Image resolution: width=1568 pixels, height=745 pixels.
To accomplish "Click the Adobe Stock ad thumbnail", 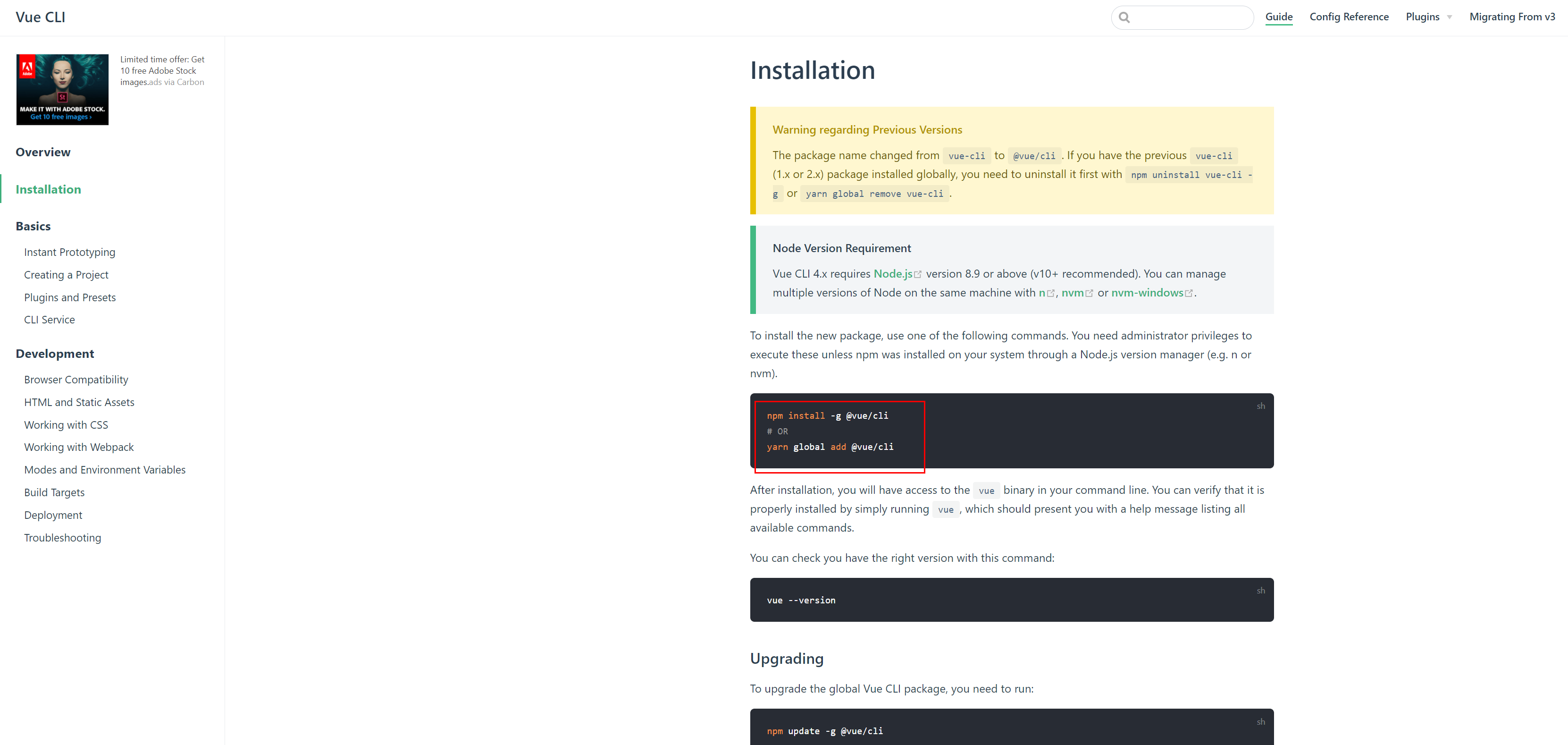I will click(x=62, y=90).
